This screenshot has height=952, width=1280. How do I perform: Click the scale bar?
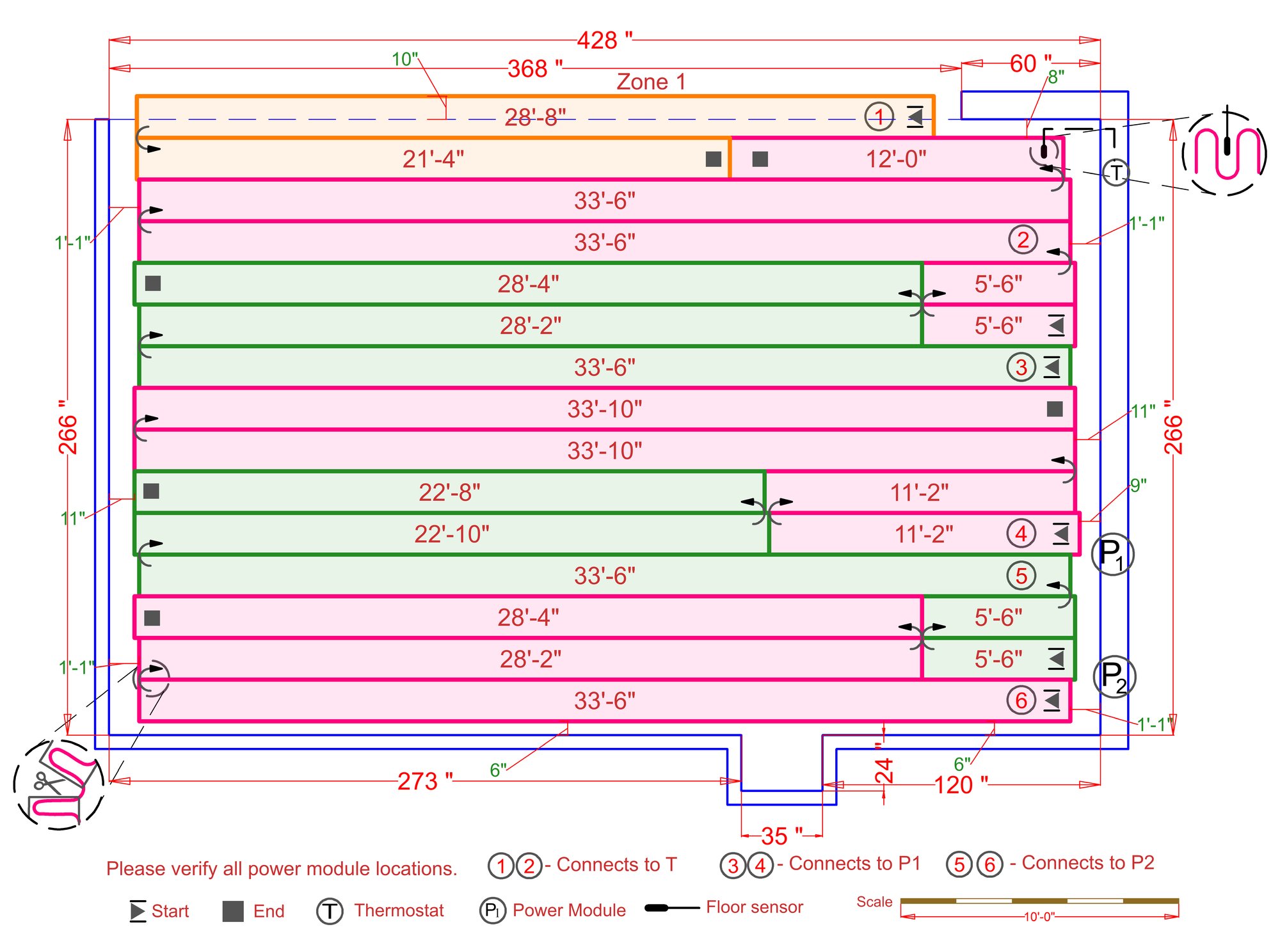click(x=1039, y=901)
